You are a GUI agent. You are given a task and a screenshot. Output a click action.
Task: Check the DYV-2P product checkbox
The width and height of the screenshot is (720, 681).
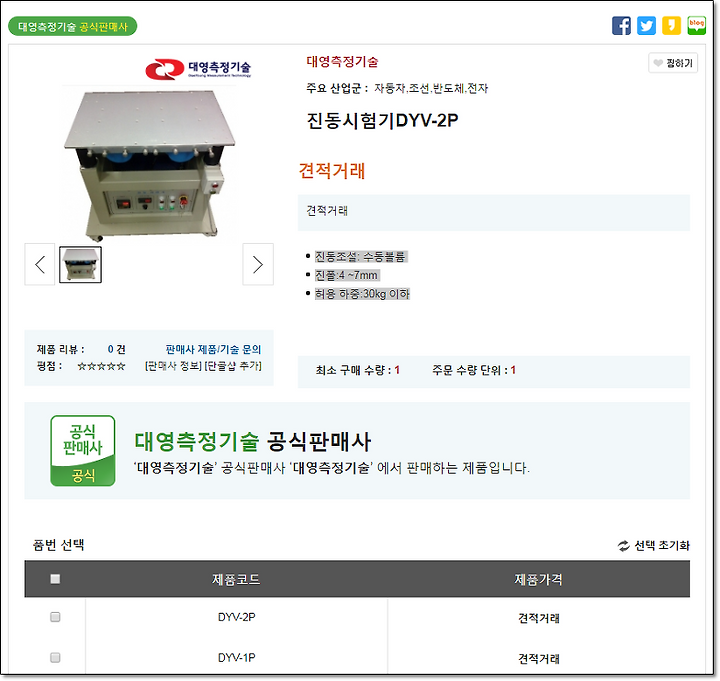tap(55, 617)
